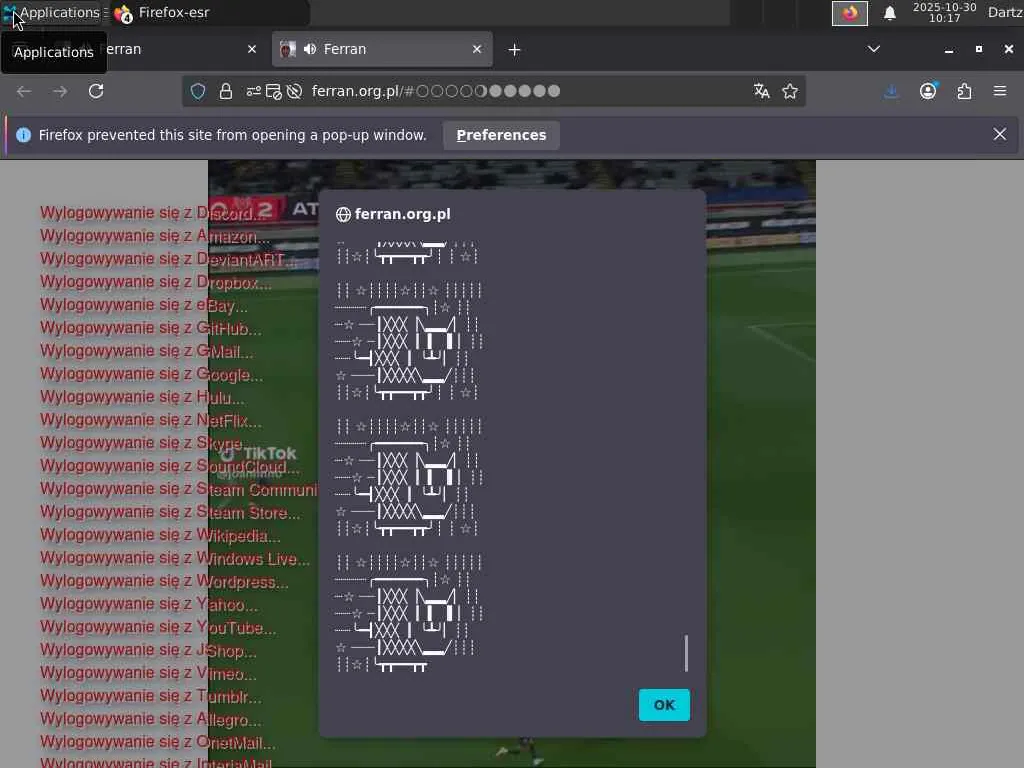Click 'Wylogowywanie się z Hulu...' text
The image size is (1024, 768).
point(142,397)
